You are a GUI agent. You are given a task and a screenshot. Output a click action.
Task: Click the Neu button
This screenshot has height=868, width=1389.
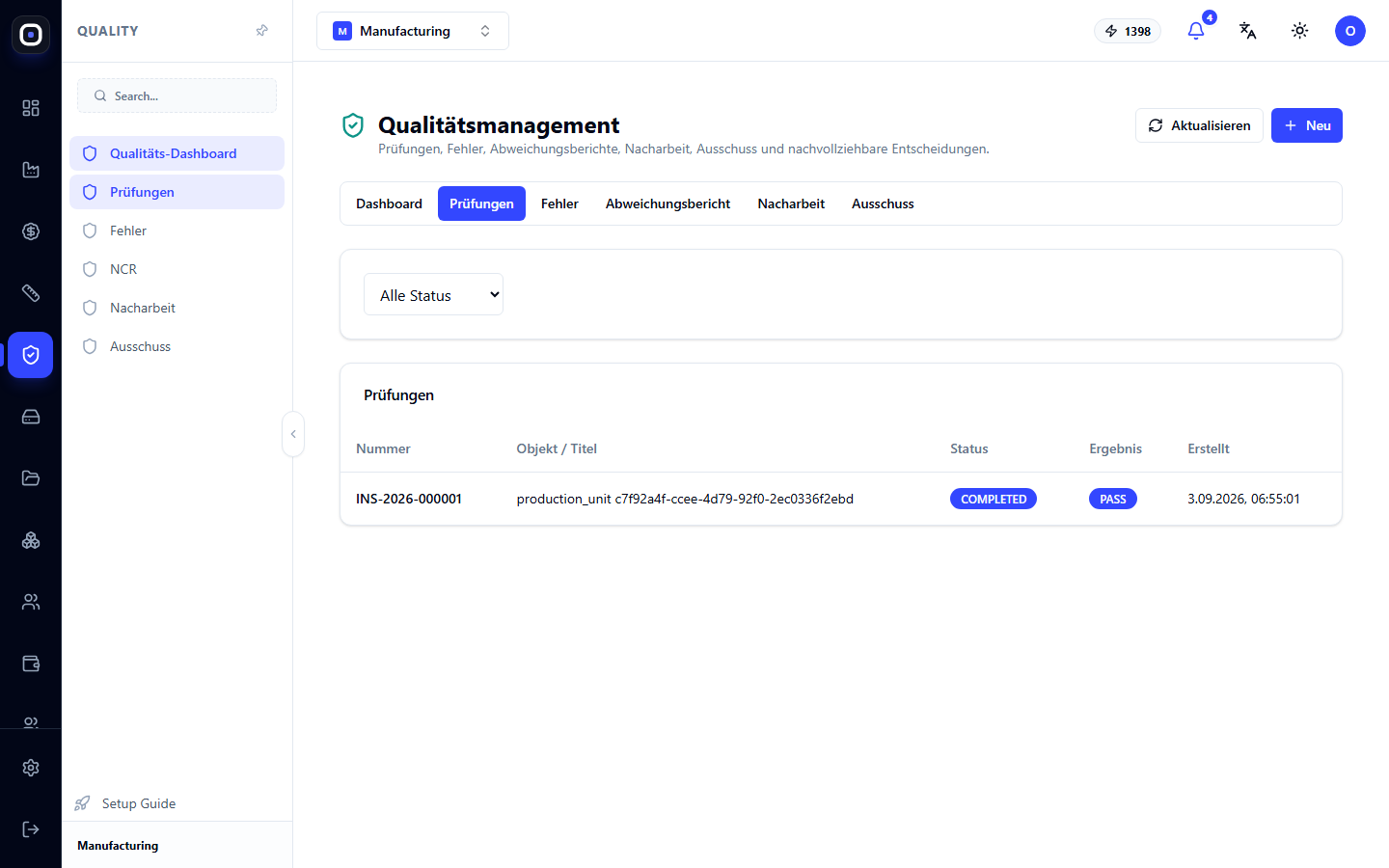coord(1307,125)
